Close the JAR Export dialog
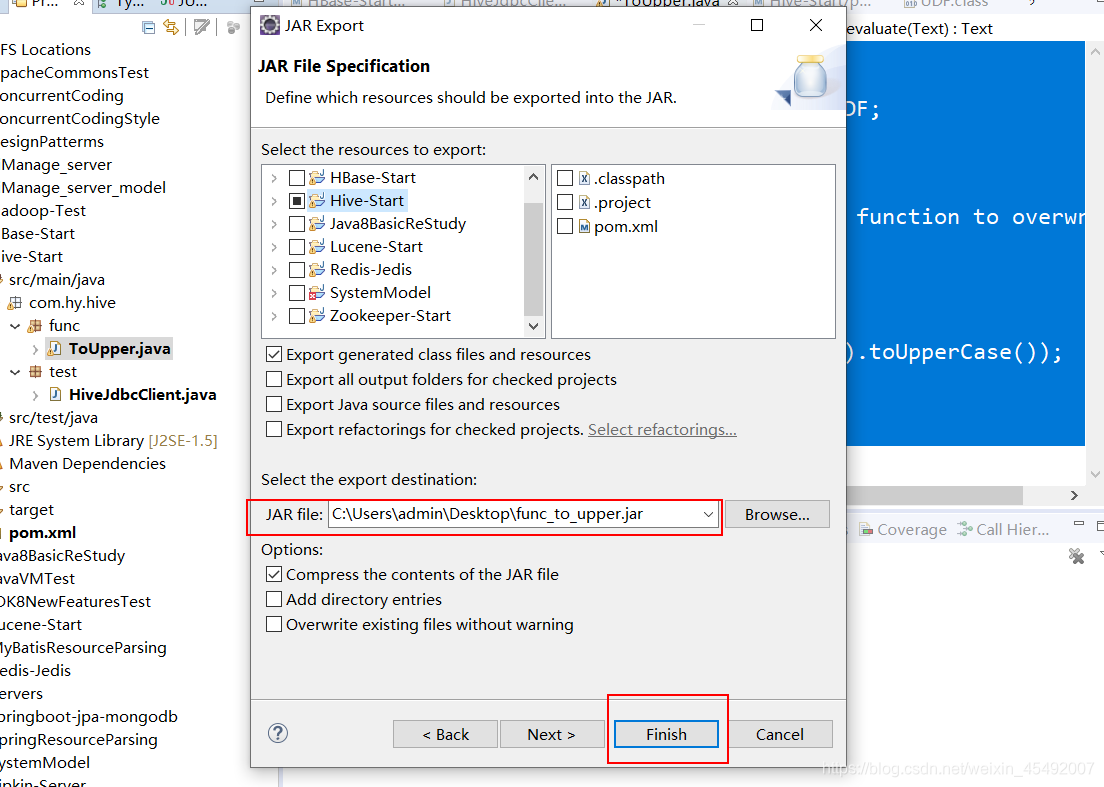Viewport: 1104px width, 787px height. coord(816,25)
